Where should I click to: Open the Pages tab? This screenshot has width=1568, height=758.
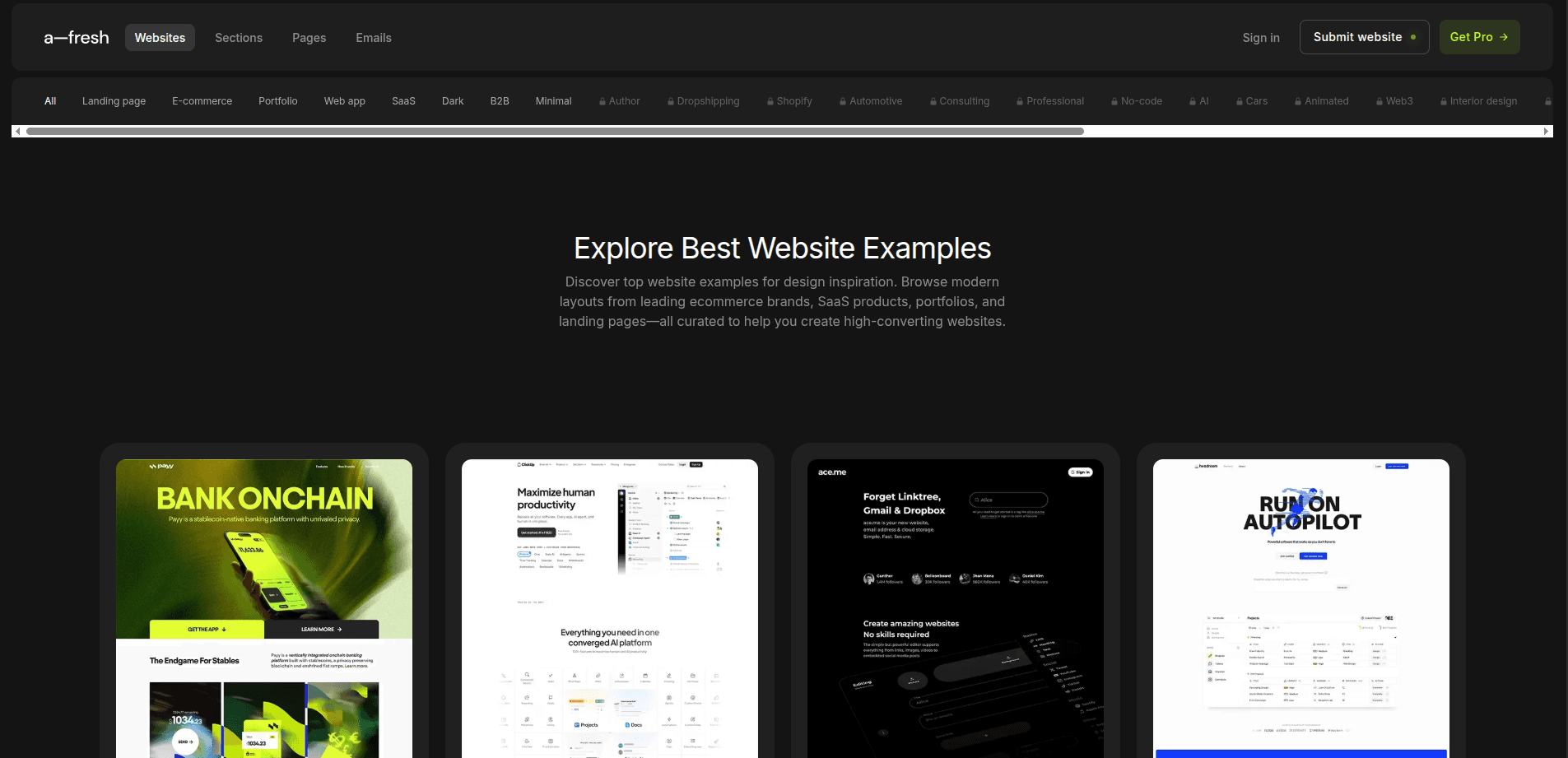(x=309, y=38)
